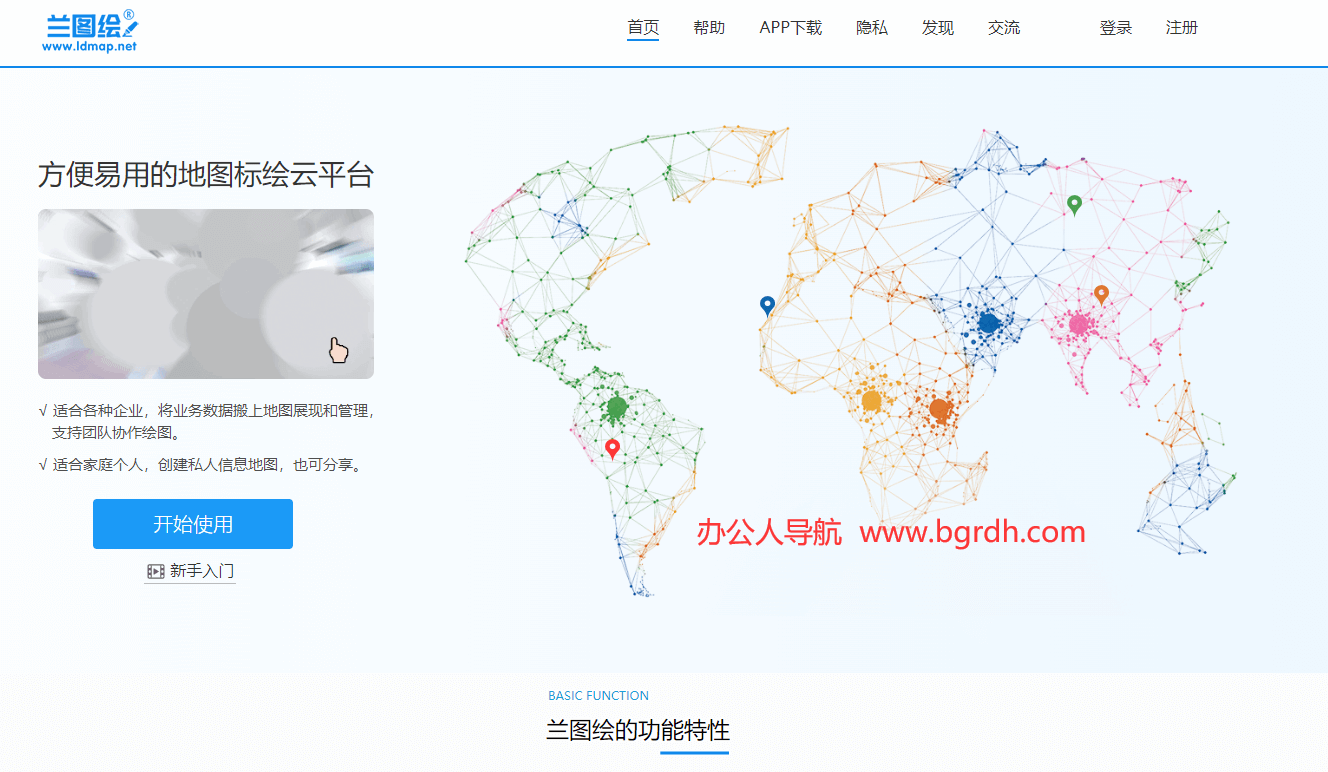This screenshot has height=772, width=1328.
Task: Click the large pink dot in Asia
Action: tap(1078, 324)
